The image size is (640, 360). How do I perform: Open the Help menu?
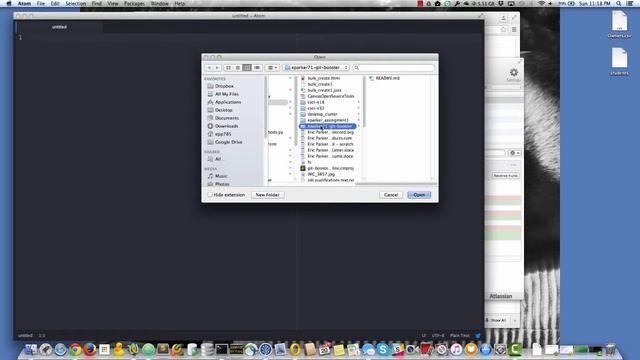pyautogui.click(x=180, y=4)
